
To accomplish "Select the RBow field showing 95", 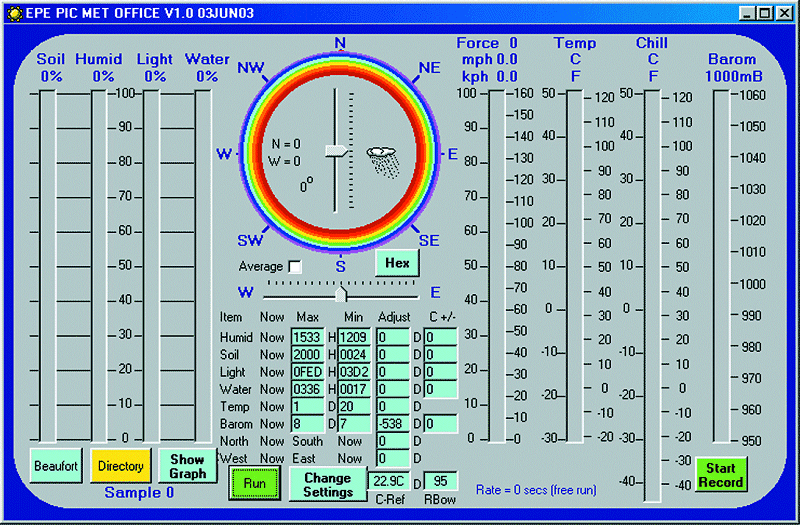I will click(440, 480).
